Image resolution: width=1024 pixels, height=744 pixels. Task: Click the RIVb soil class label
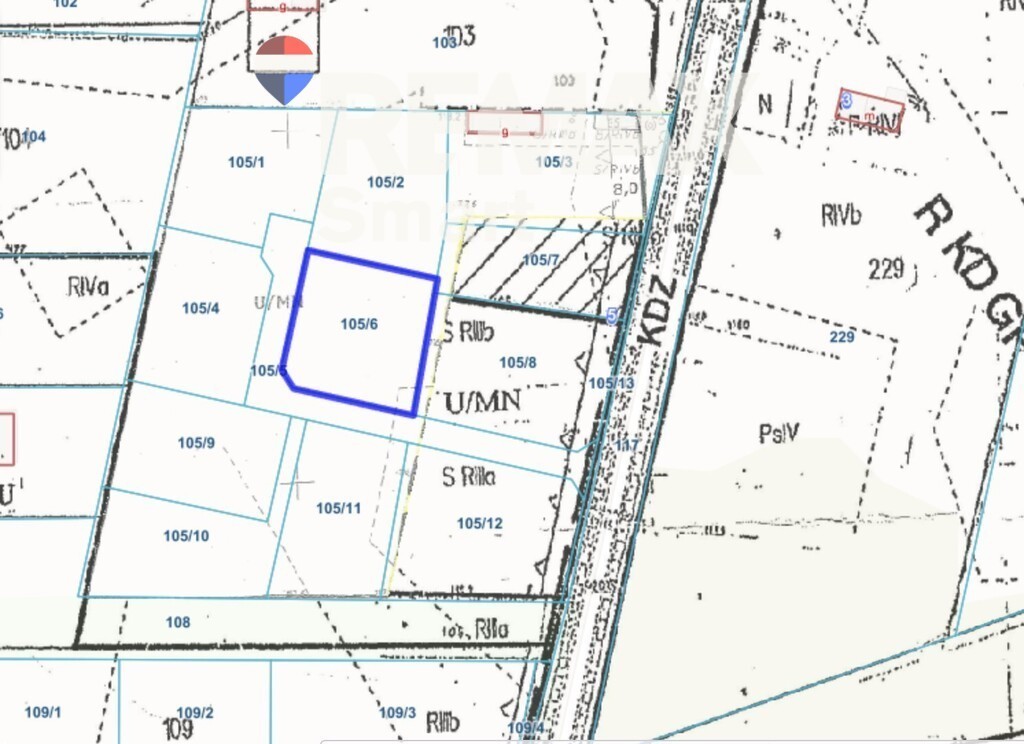point(841,216)
